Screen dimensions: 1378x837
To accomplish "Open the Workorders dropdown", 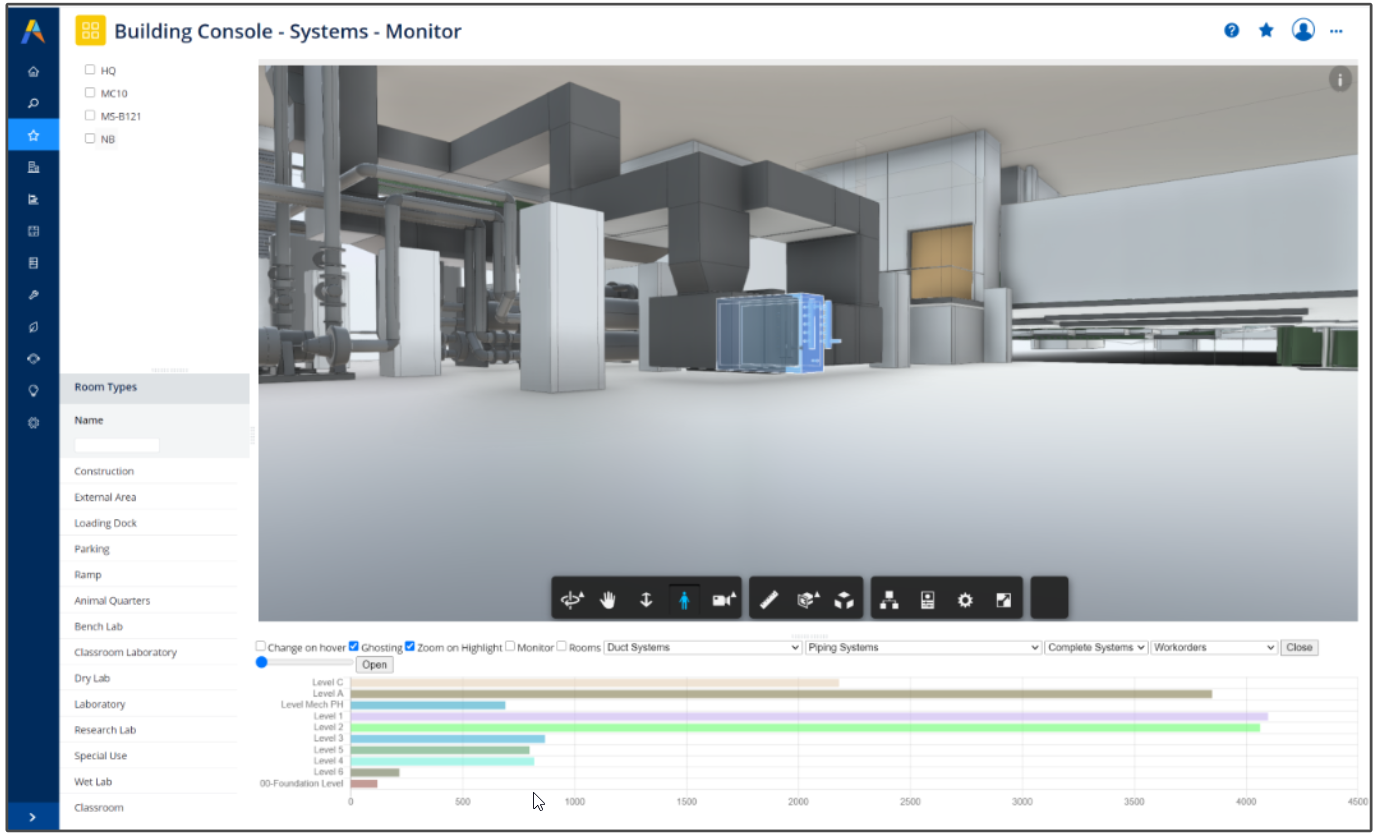I will point(1214,648).
